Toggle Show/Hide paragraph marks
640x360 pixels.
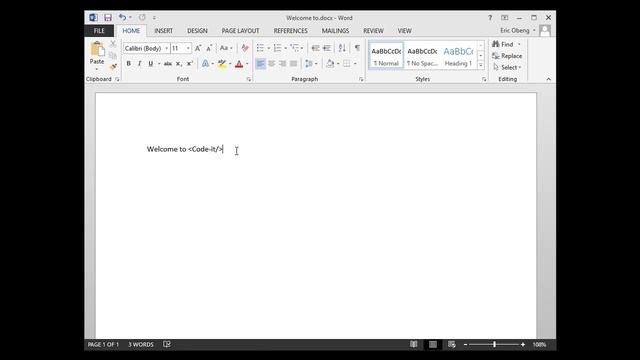pyautogui.click(x=357, y=48)
